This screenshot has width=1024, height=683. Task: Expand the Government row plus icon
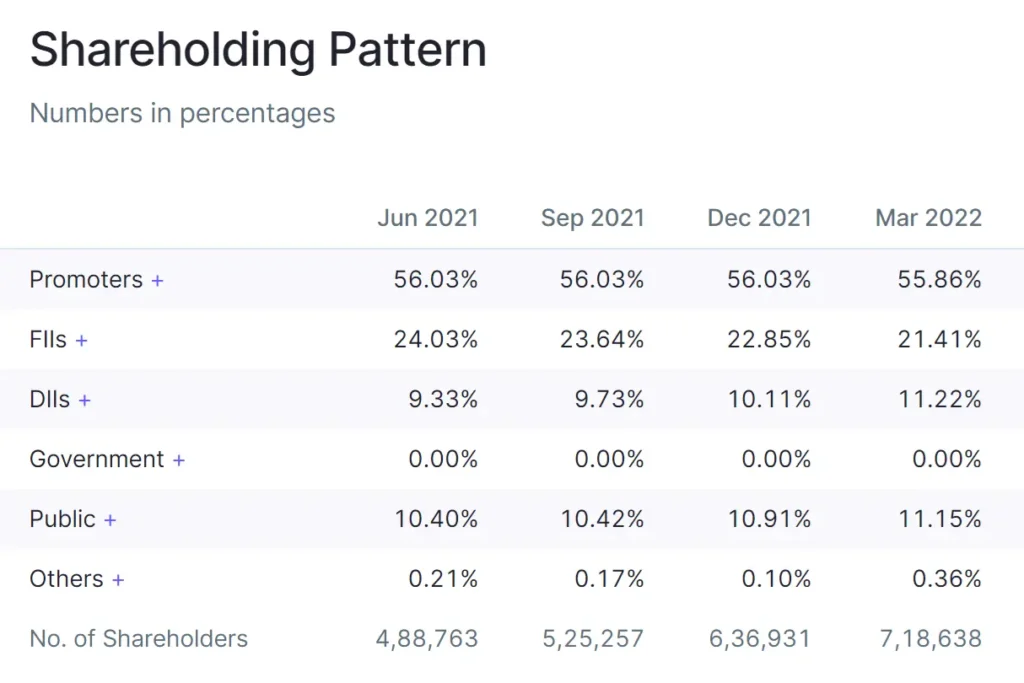(x=179, y=460)
